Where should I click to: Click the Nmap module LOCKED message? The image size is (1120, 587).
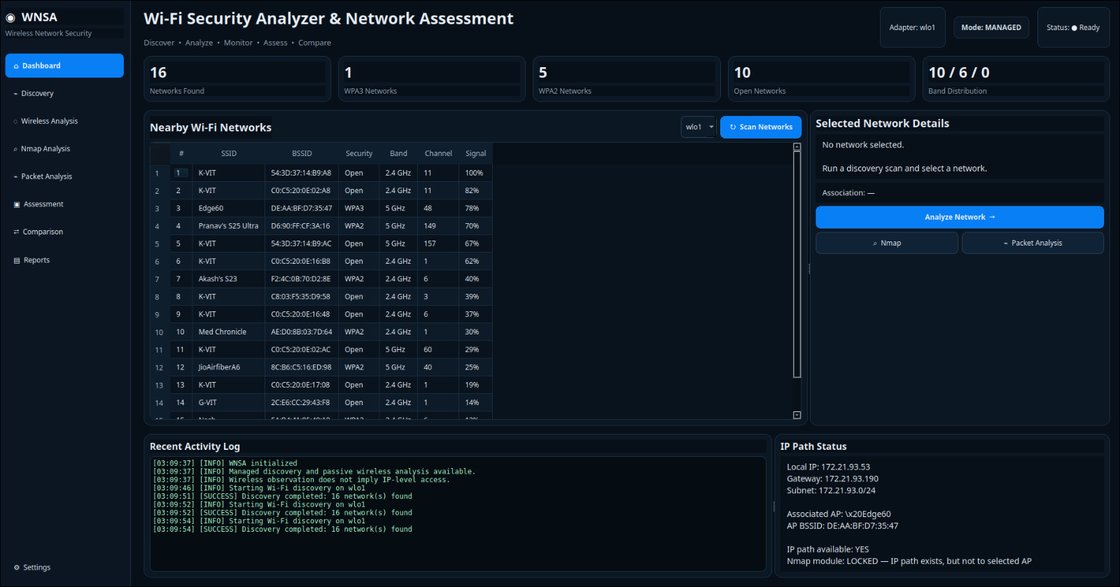tap(909, 561)
